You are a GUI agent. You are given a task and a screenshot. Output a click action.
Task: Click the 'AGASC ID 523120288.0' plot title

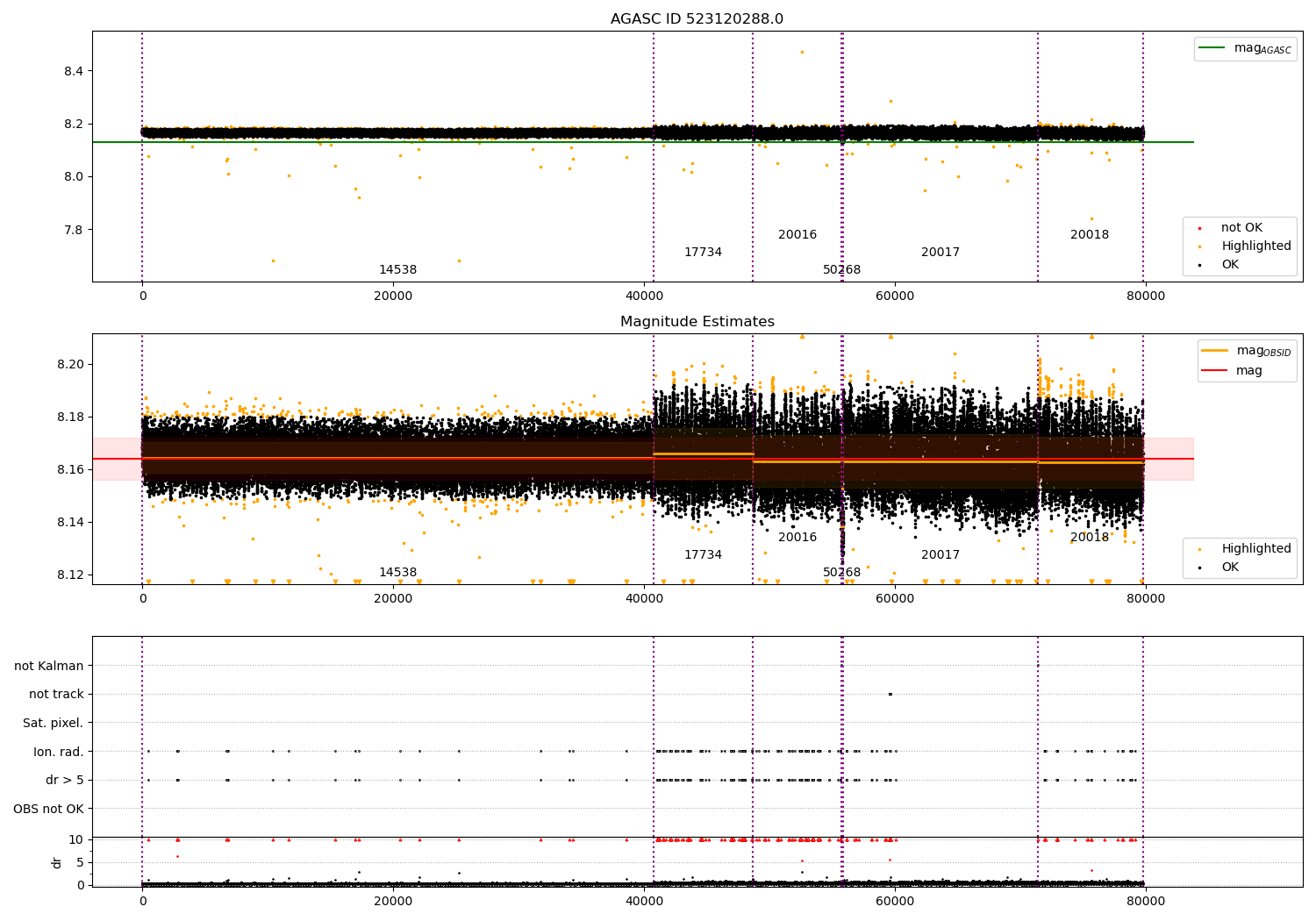click(x=697, y=19)
